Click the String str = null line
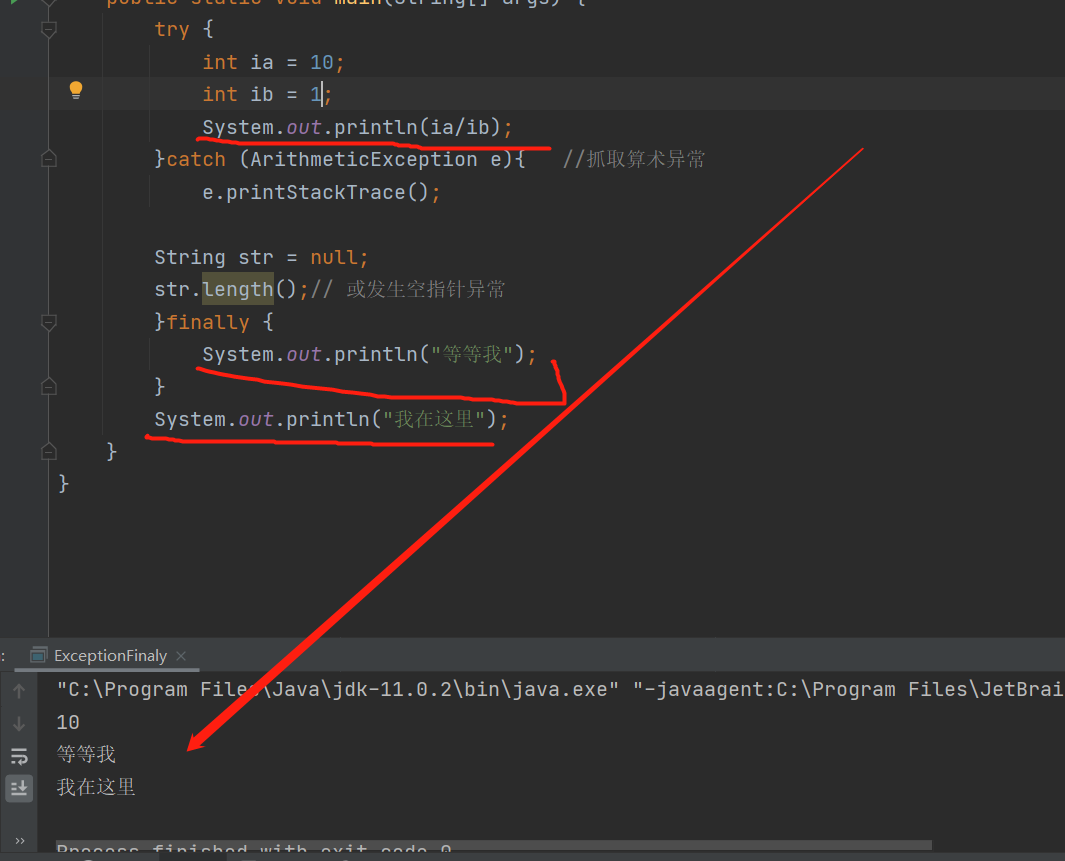Image resolution: width=1065 pixels, height=861 pixels. 261,257
